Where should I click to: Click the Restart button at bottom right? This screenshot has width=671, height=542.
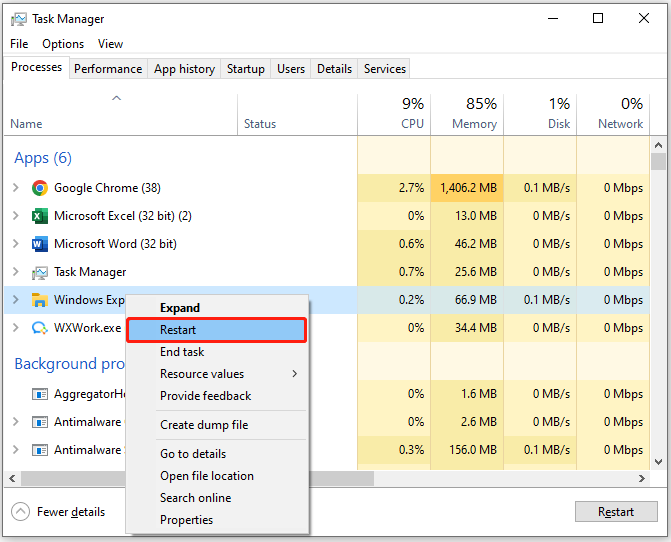[616, 512]
